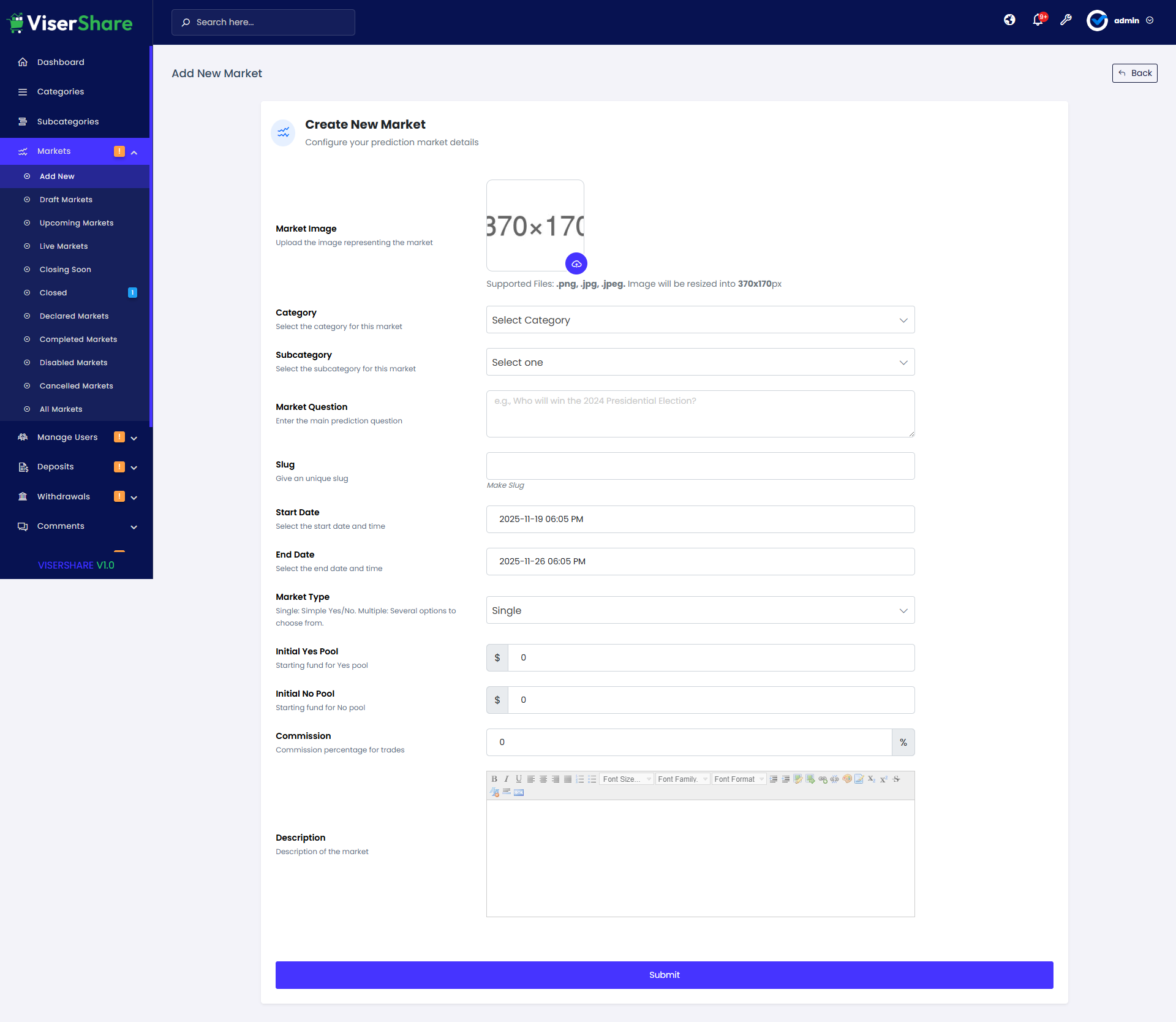The height and width of the screenshot is (1022, 1176).
Task: Click the Submit button
Action: click(x=664, y=975)
